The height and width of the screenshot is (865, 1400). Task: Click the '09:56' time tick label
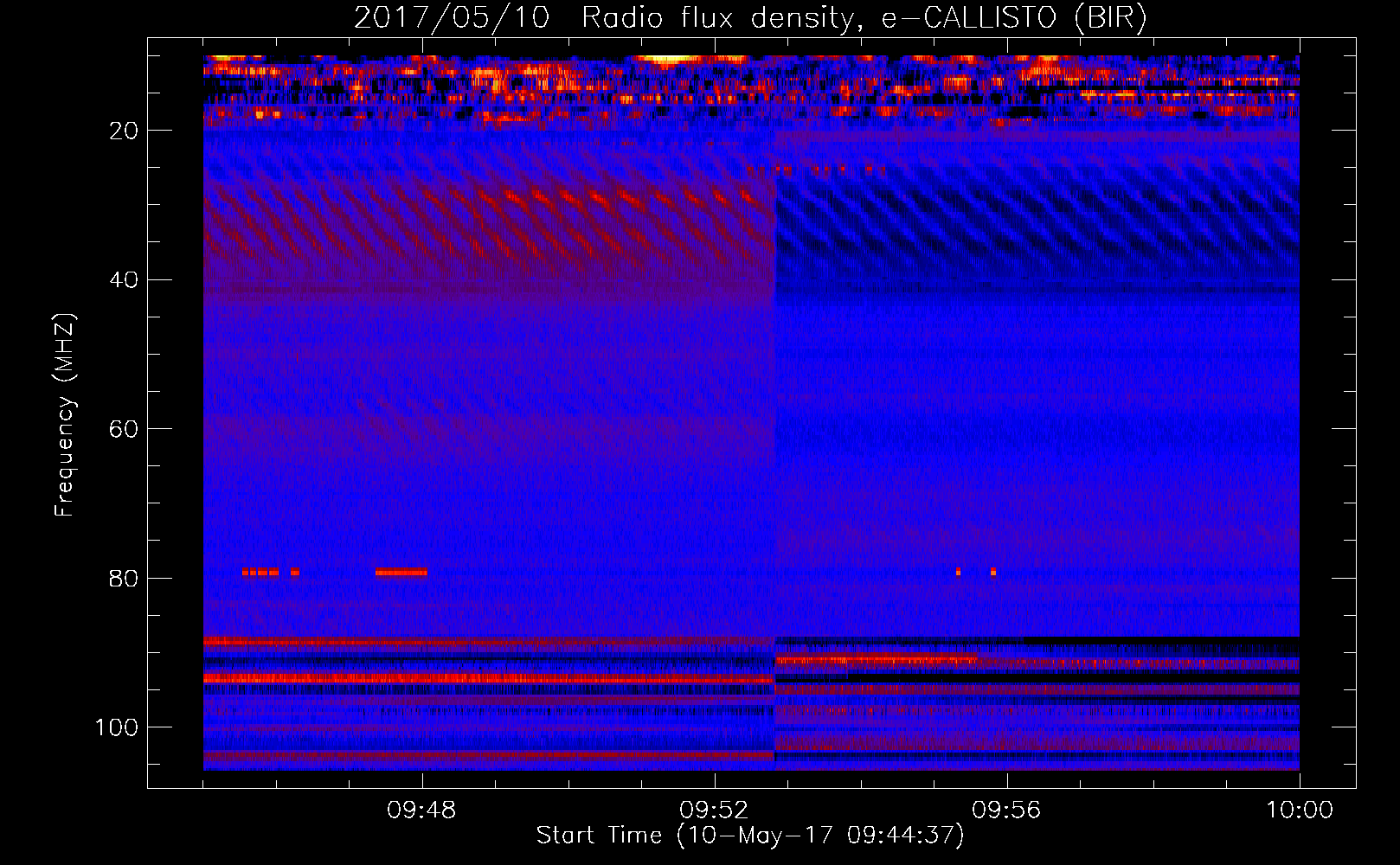pyautogui.click(x=1006, y=811)
